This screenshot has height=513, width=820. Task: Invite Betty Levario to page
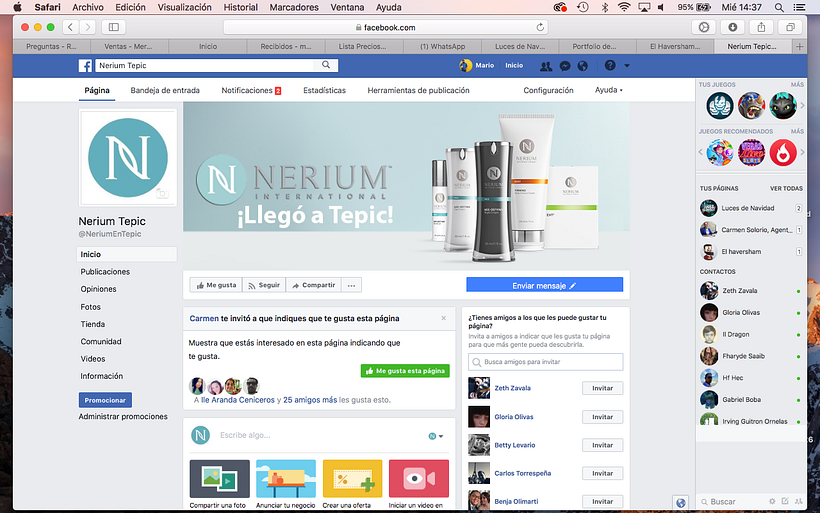coord(602,445)
